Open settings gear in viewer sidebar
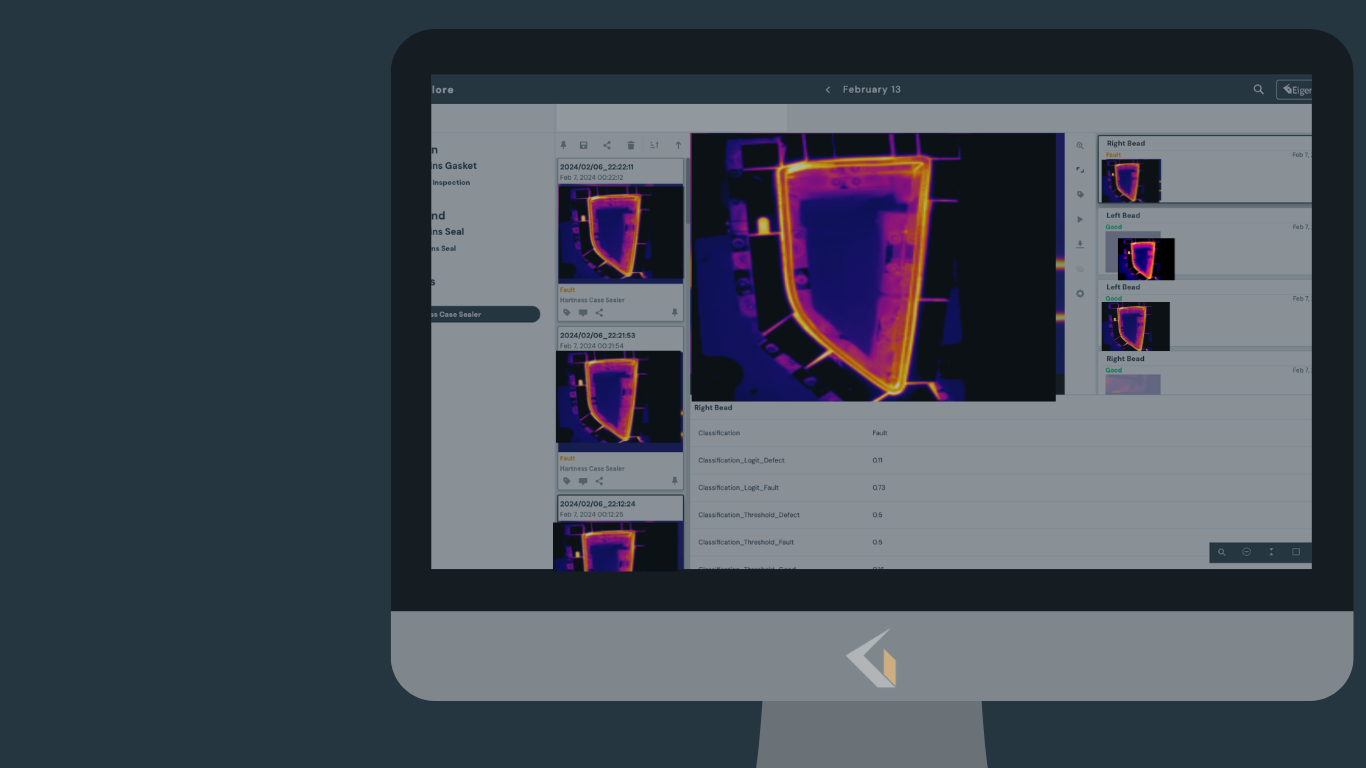Image resolution: width=1366 pixels, height=768 pixels. click(1080, 294)
